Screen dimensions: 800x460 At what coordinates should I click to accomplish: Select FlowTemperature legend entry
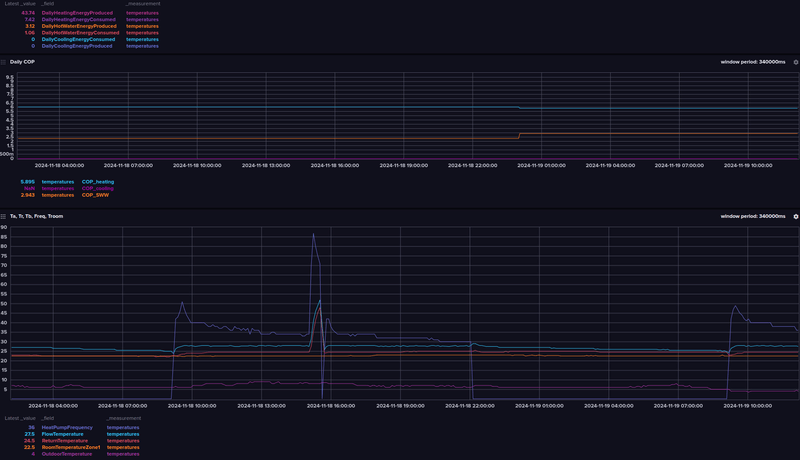pos(62,435)
